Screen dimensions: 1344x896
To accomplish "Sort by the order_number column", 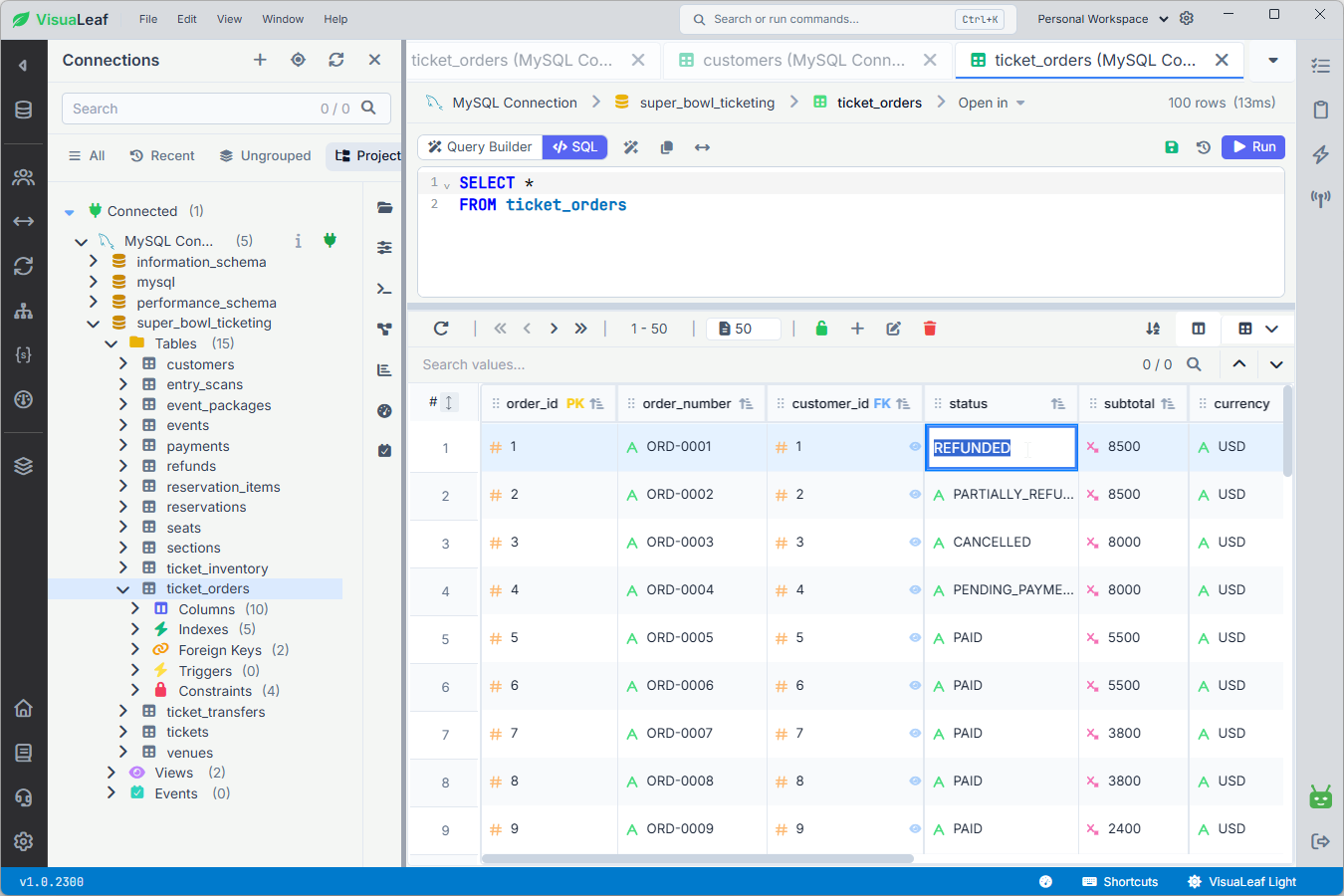I will [x=746, y=404].
